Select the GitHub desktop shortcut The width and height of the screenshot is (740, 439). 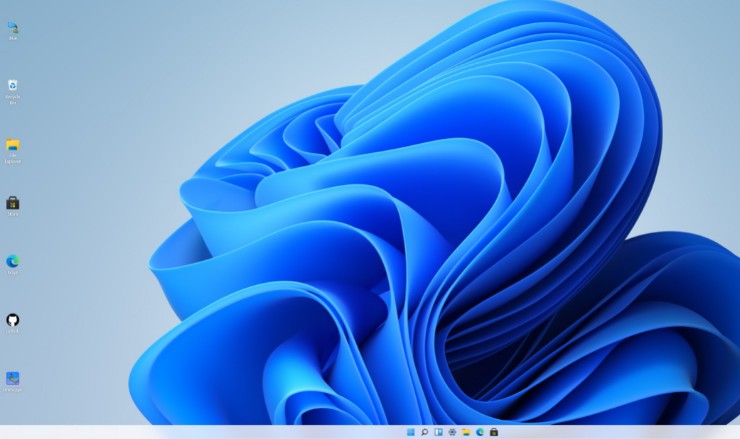pyautogui.click(x=13, y=323)
